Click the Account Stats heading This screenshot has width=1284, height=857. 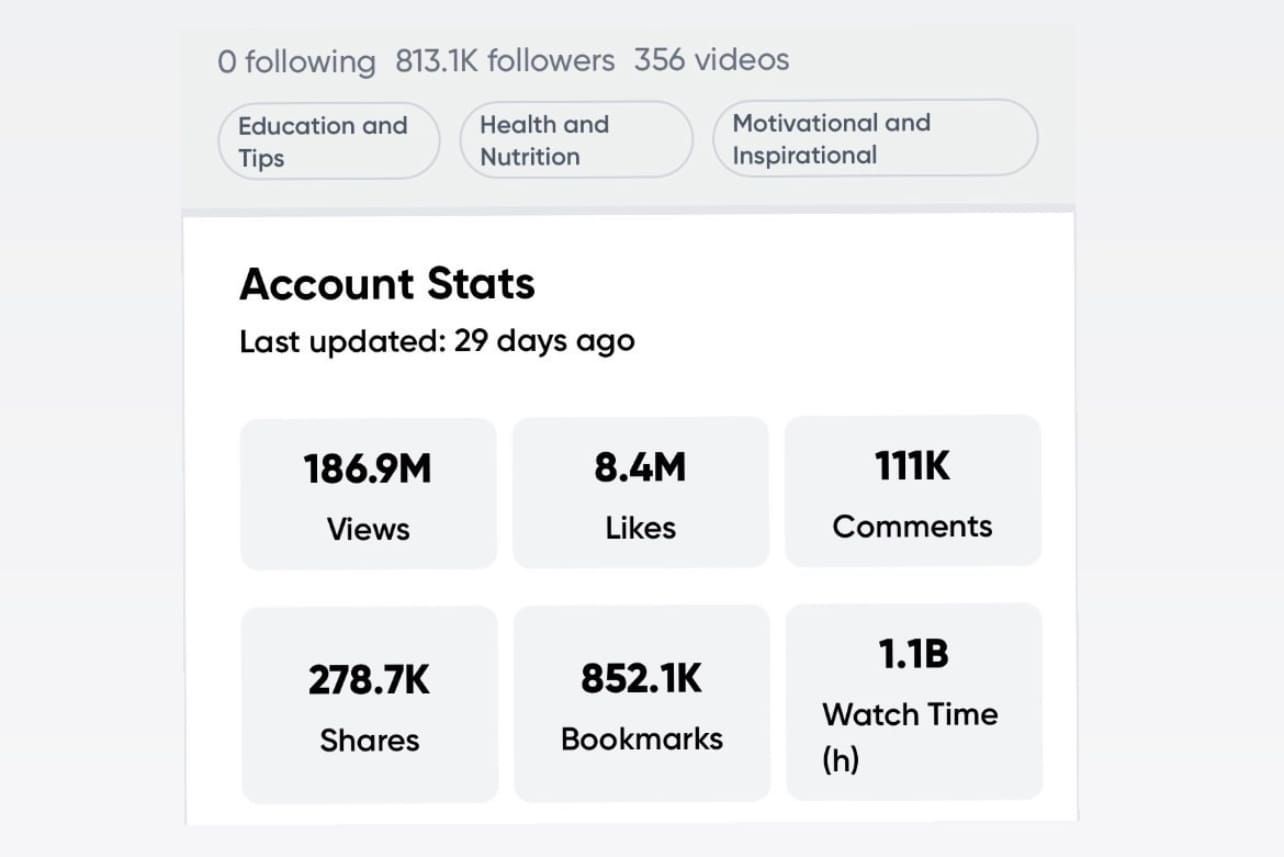coord(387,284)
